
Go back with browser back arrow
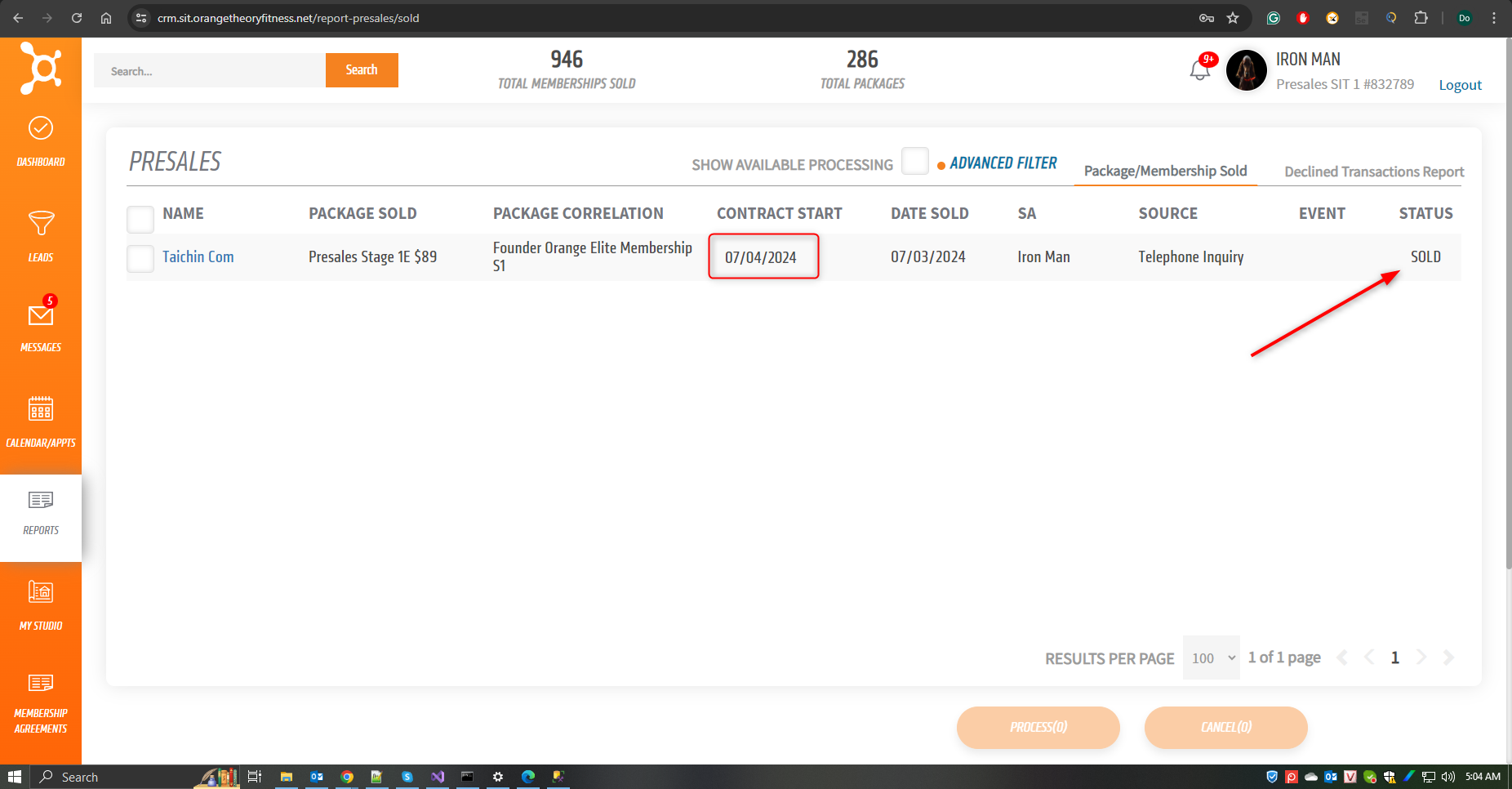tap(18, 18)
